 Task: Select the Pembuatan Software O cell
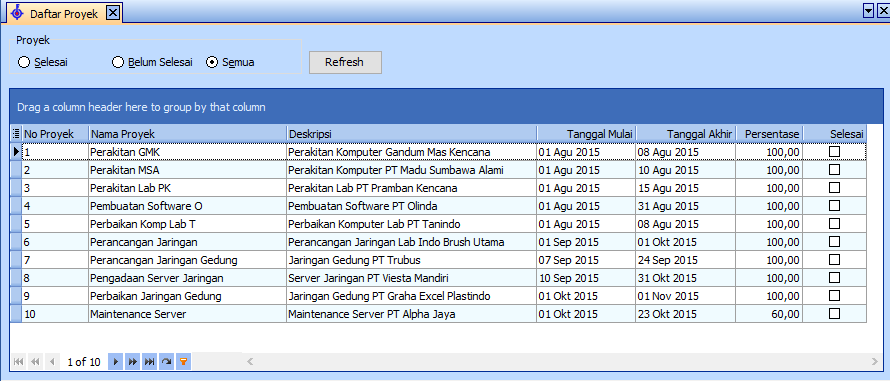(187, 206)
